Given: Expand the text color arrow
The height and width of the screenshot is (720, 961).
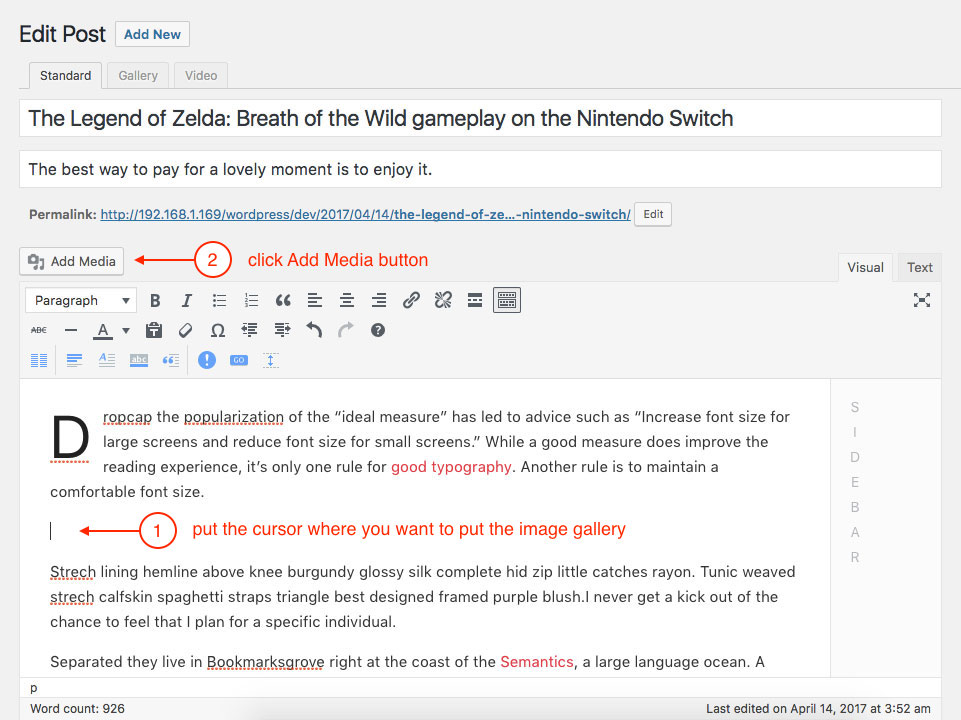Looking at the screenshot, I should pos(126,330).
